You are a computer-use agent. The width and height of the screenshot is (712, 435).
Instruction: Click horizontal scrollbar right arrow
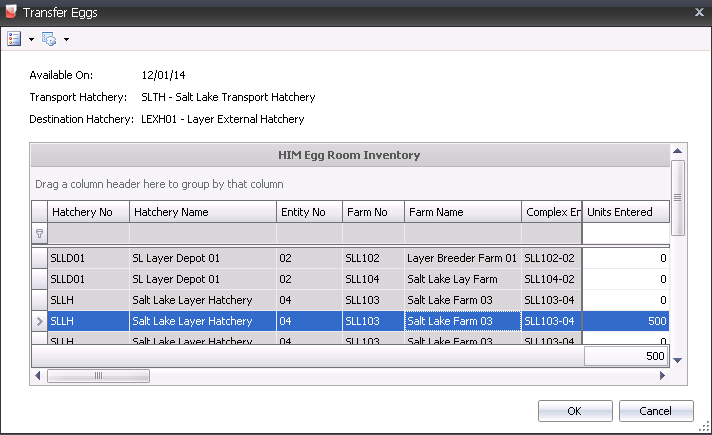(661, 376)
